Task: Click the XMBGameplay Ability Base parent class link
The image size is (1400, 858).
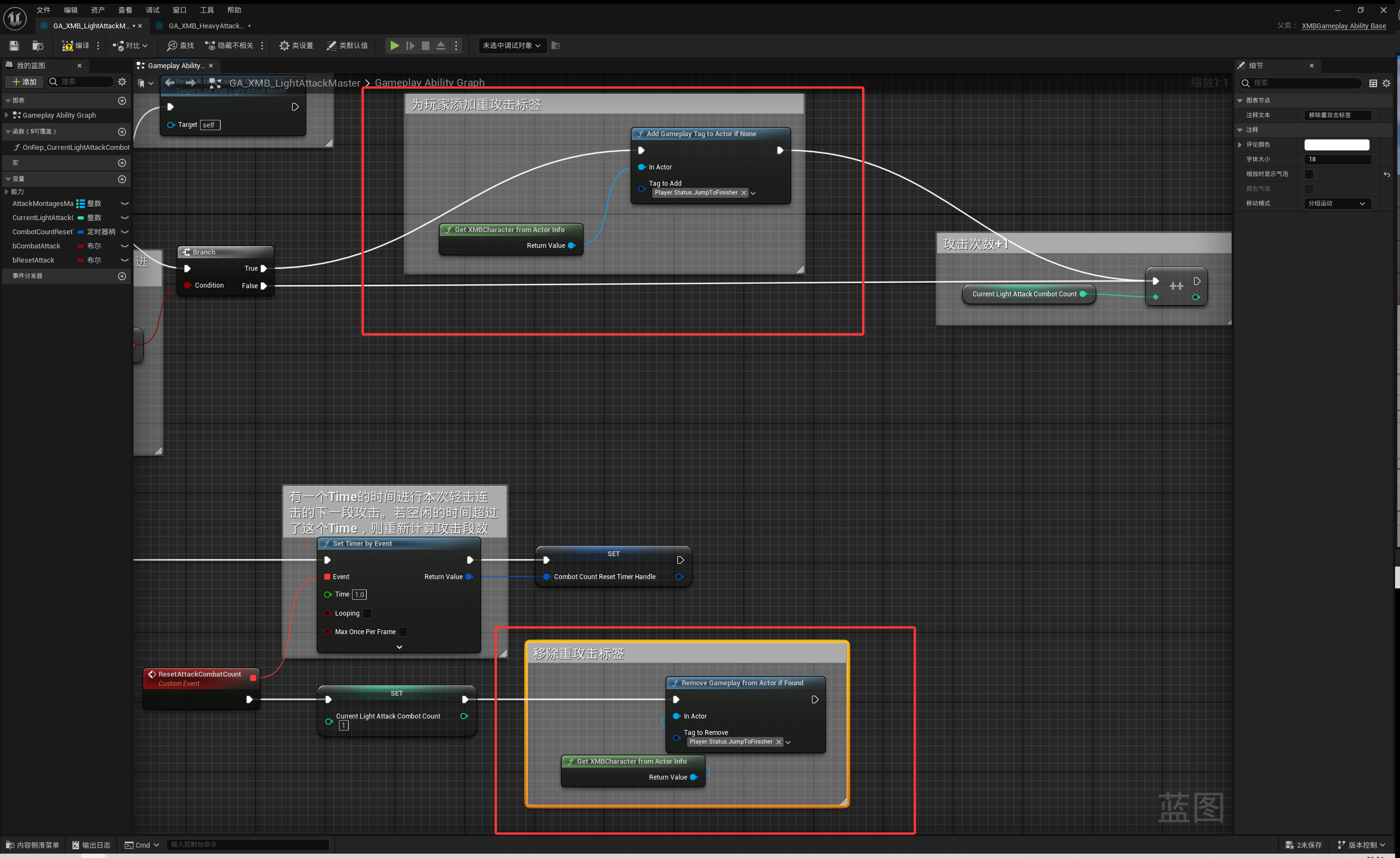Action: [1343, 26]
